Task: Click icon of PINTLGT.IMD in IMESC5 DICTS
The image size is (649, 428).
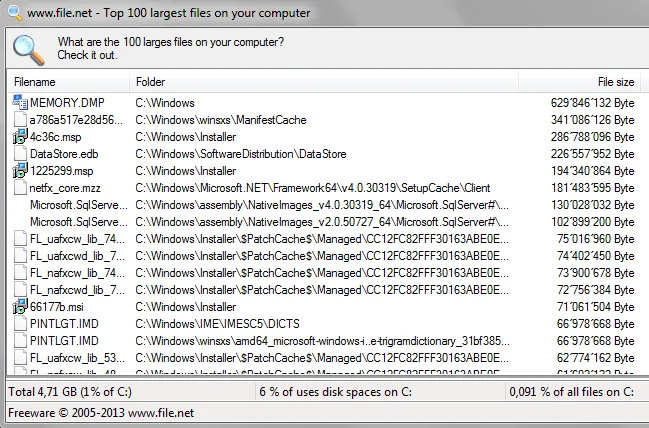Action: click(20, 323)
